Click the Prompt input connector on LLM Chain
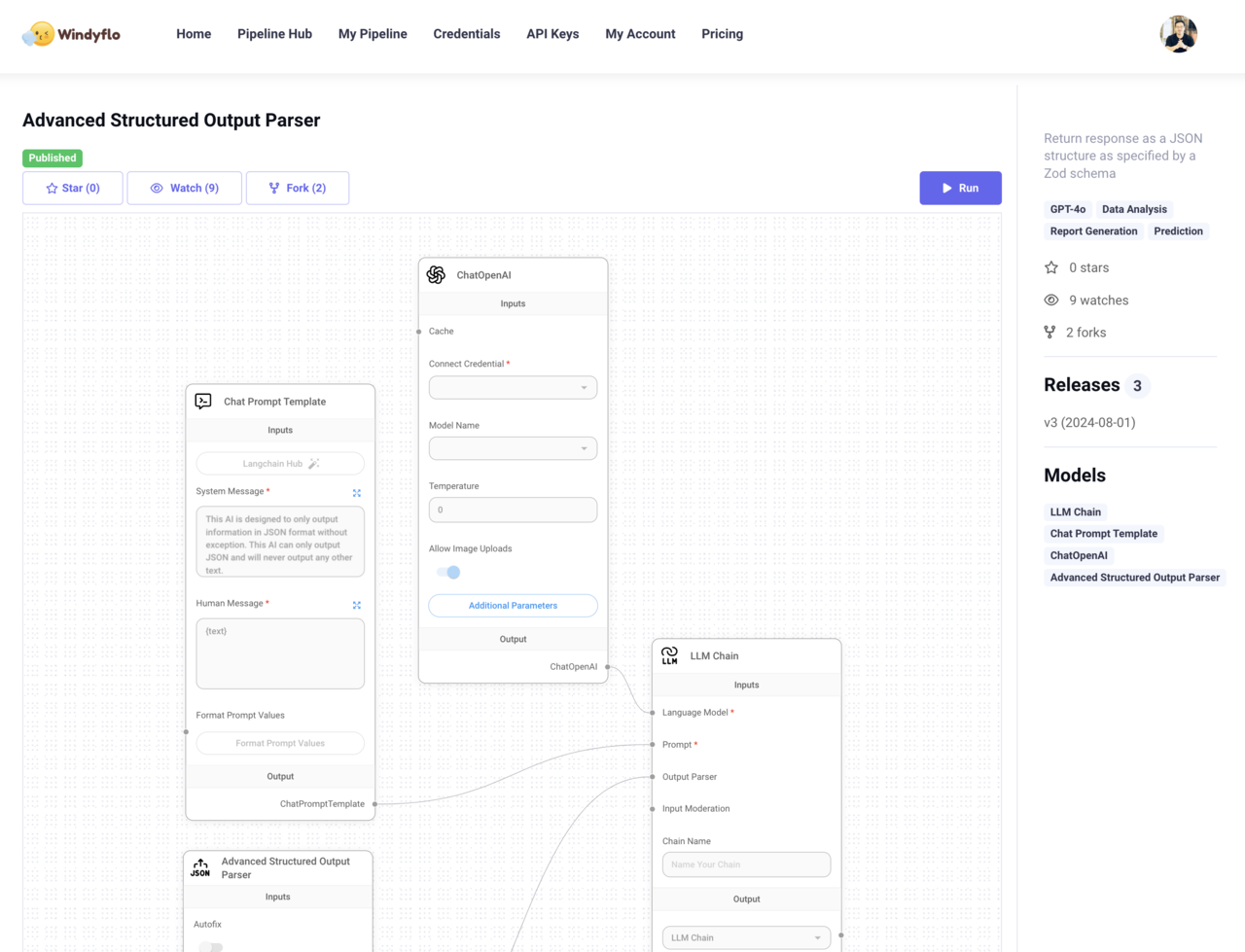This screenshot has width=1245, height=952. coord(653,745)
